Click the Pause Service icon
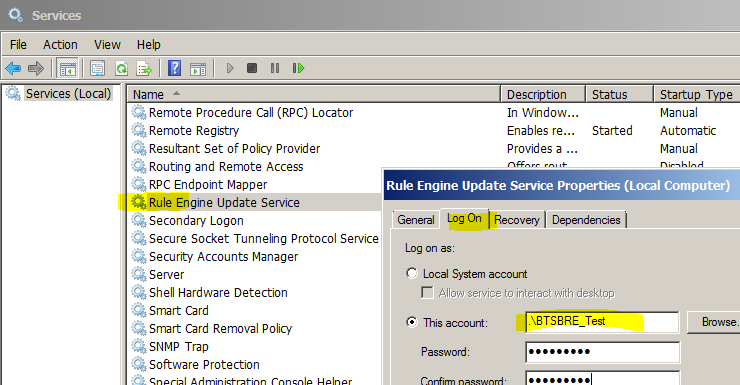This screenshot has height=385, width=740. (275, 68)
